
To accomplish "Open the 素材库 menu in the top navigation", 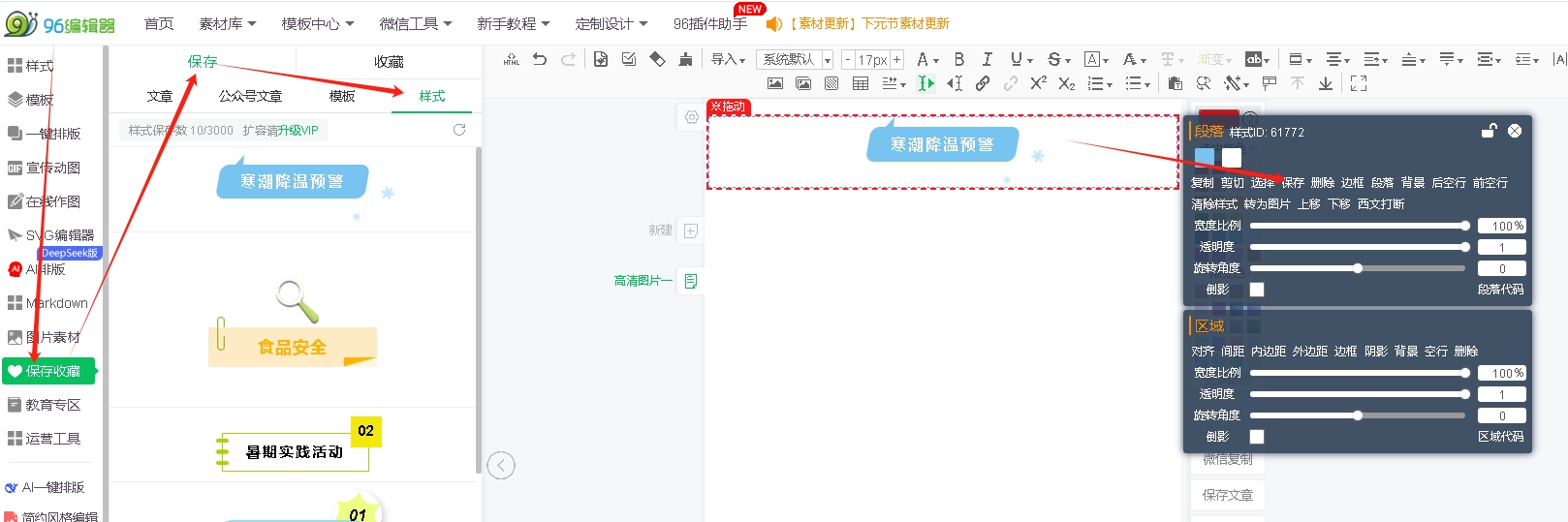I will 227,23.
